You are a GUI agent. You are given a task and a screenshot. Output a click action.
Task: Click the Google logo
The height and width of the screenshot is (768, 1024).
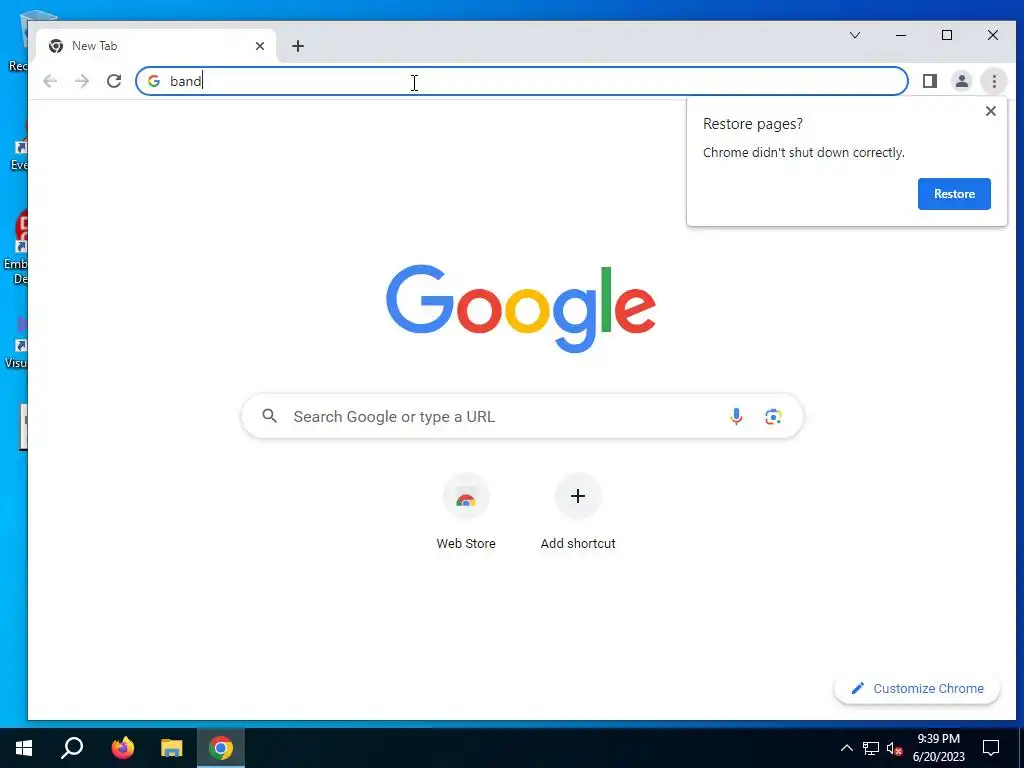click(520, 308)
